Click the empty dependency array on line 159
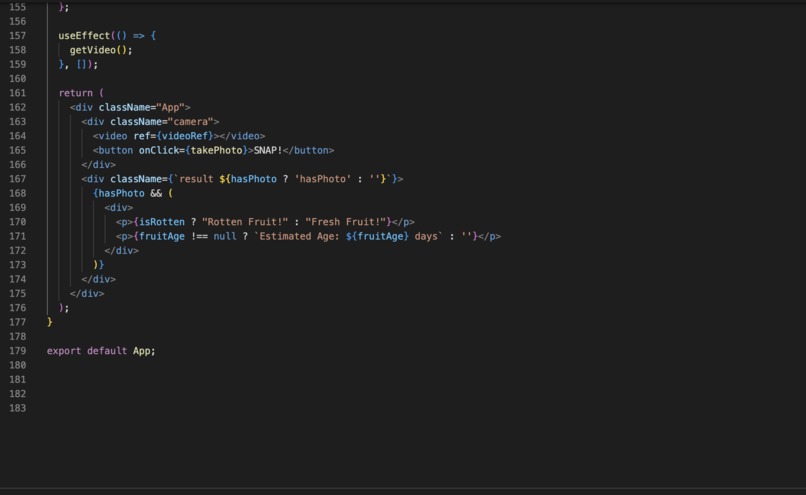Image resolution: width=806 pixels, height=495 pixels. click(x=81, y=64)
